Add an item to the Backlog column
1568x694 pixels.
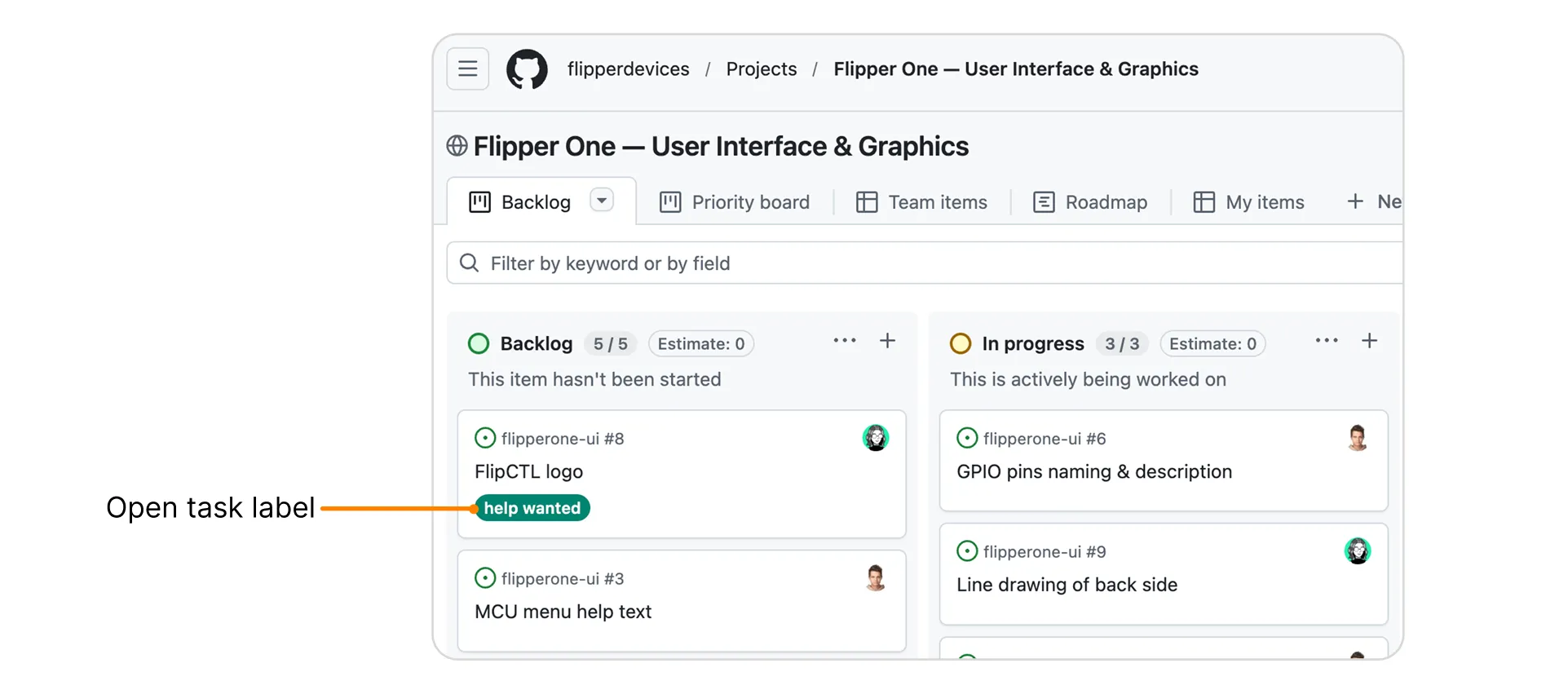pos(888,341)
